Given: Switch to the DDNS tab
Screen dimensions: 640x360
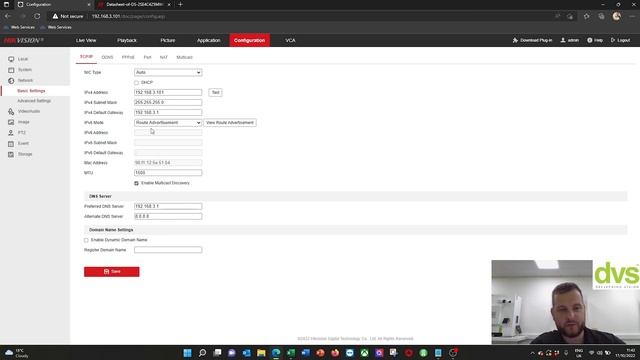Looking at the screenshot, I should click(107, 57).
